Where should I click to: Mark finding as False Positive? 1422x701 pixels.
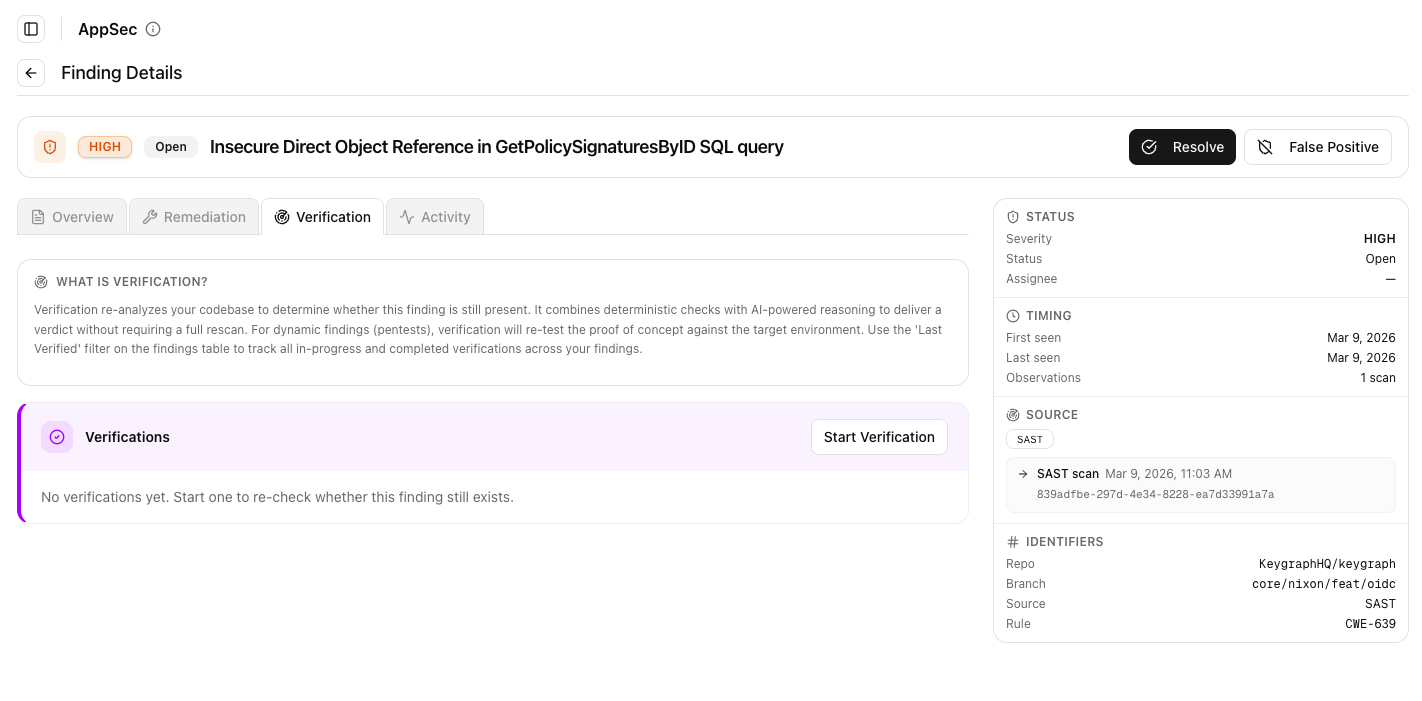tap(1318, 147)
